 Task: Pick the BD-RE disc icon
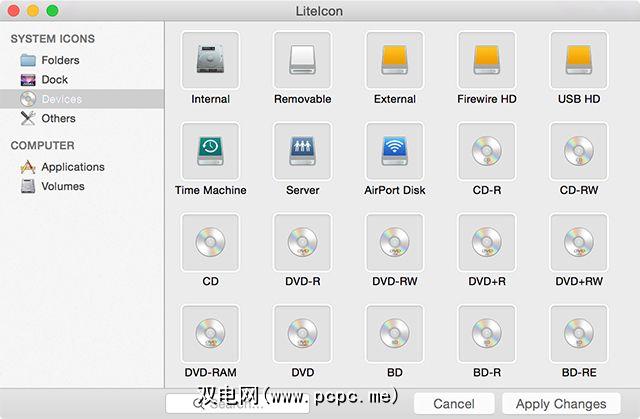coord(579,334)
